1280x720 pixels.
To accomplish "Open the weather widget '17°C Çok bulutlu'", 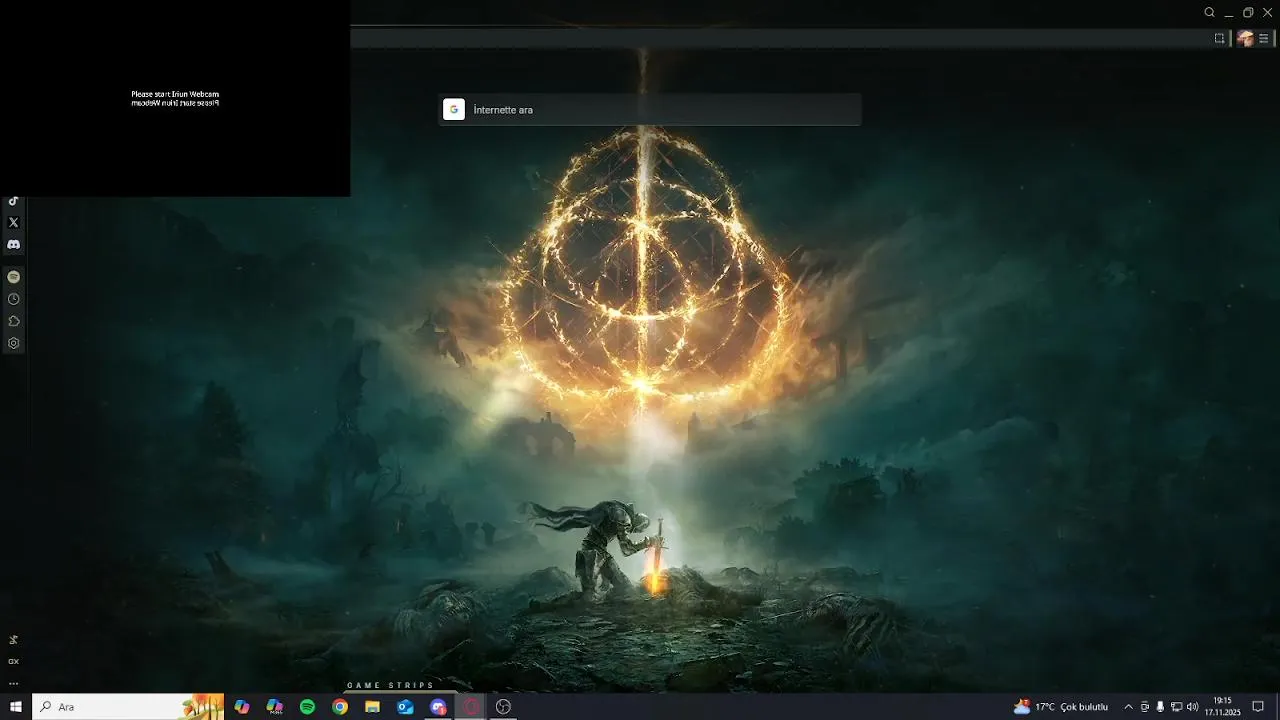I will (x=1061, y=707).
